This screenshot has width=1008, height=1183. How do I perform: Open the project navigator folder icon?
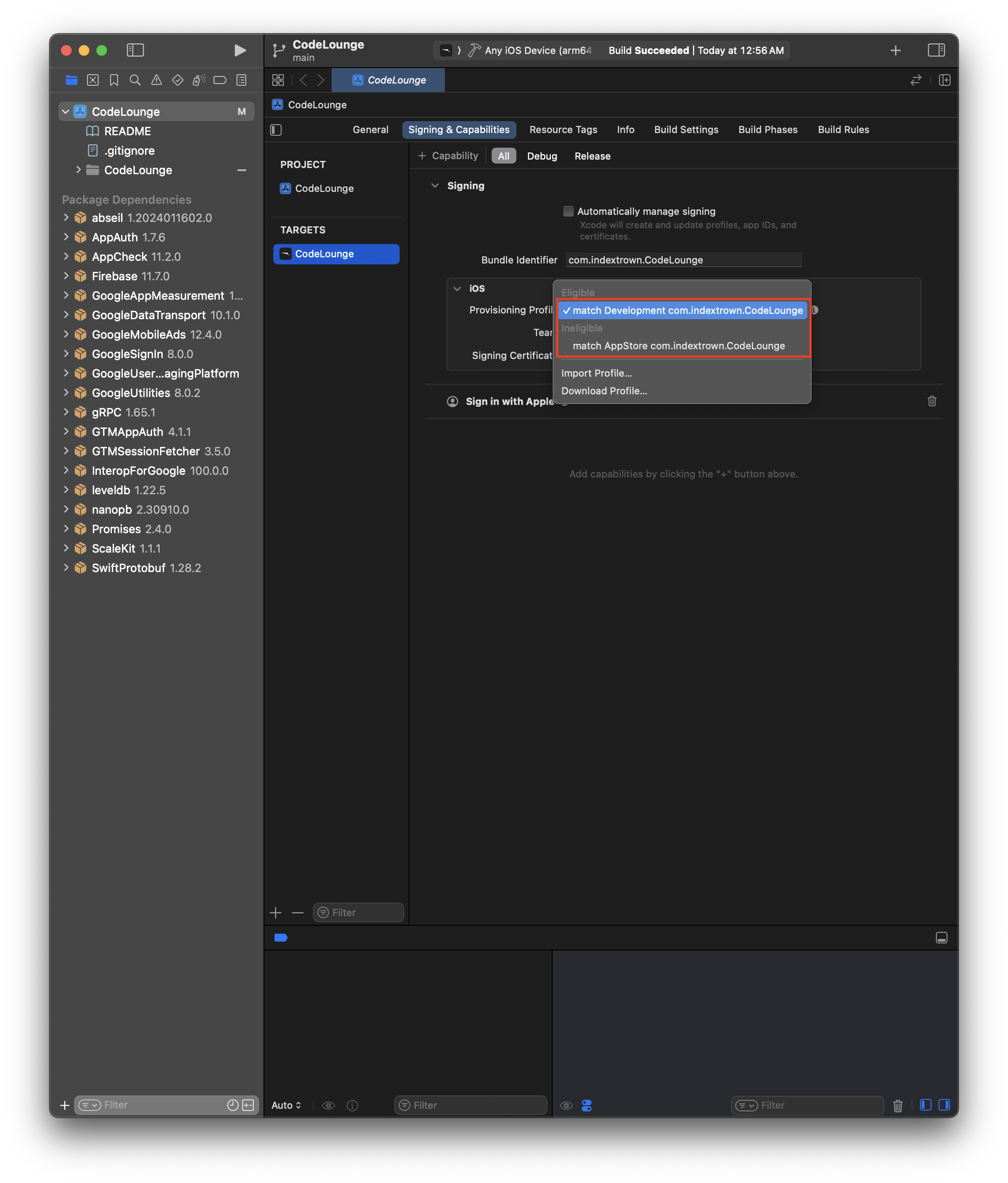pyautogui.click(x=71, y=80)
